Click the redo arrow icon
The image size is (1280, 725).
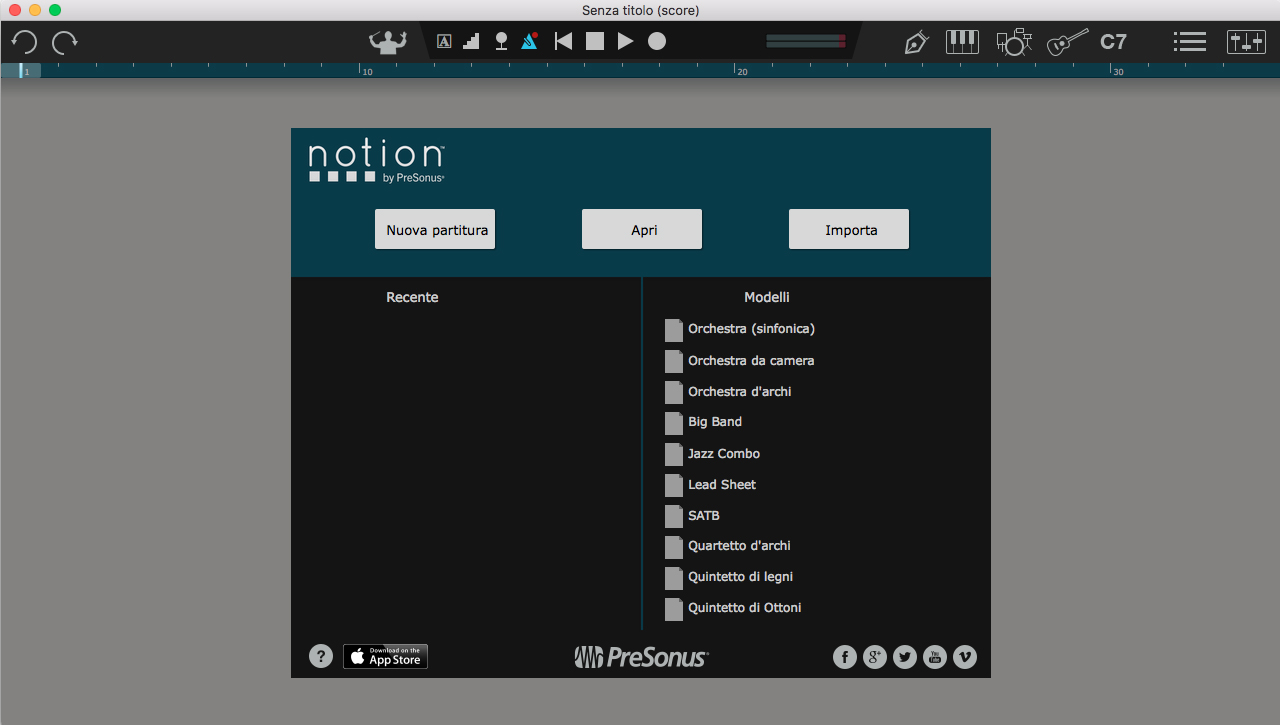click(65, 42)
